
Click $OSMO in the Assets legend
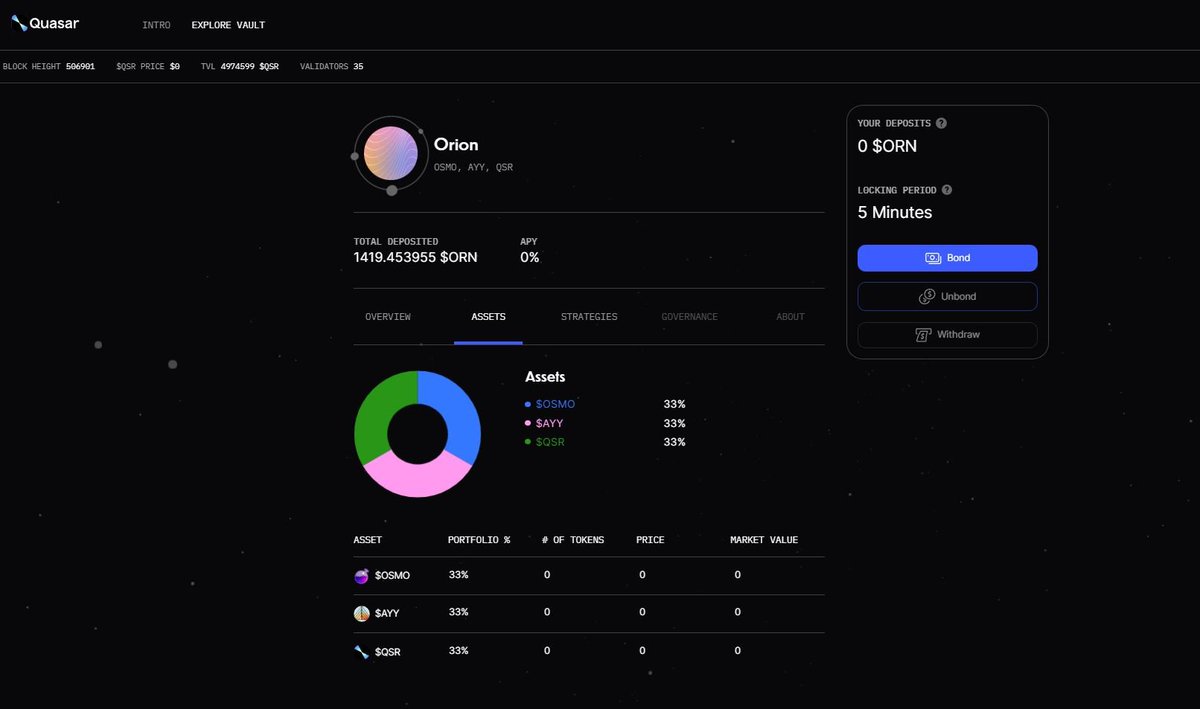pyautogui.click(x=555, y=404)
